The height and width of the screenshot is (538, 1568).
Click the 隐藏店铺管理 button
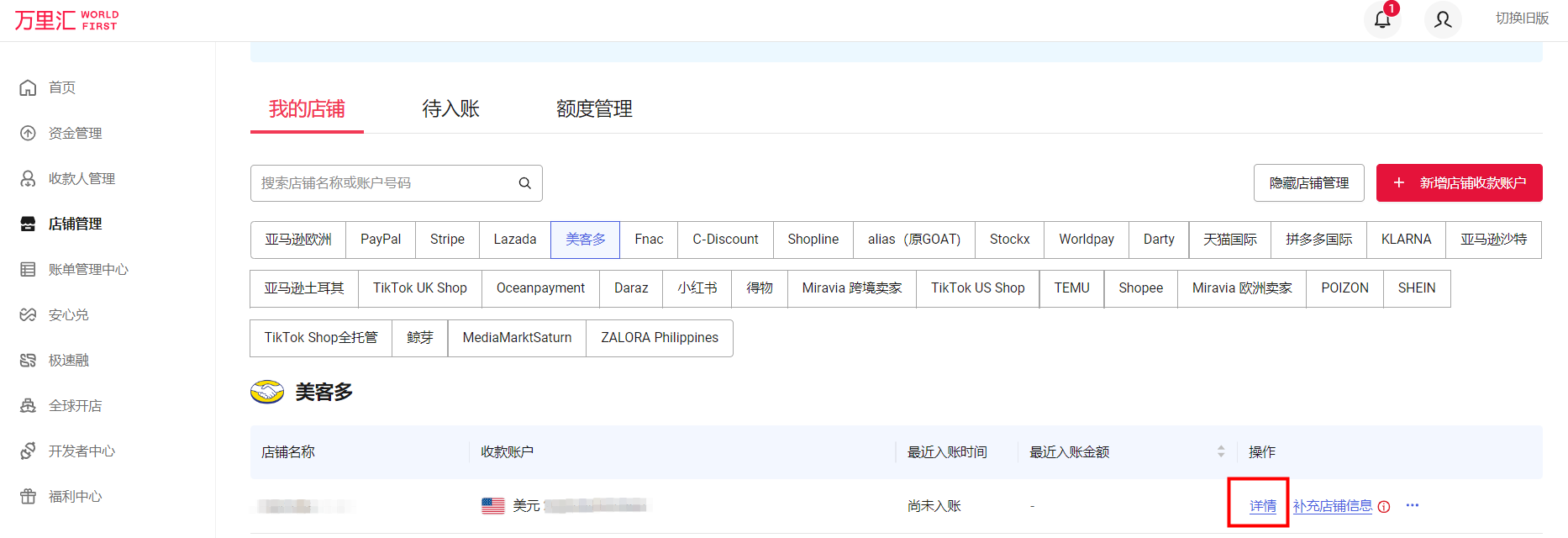pos(1308,183)
